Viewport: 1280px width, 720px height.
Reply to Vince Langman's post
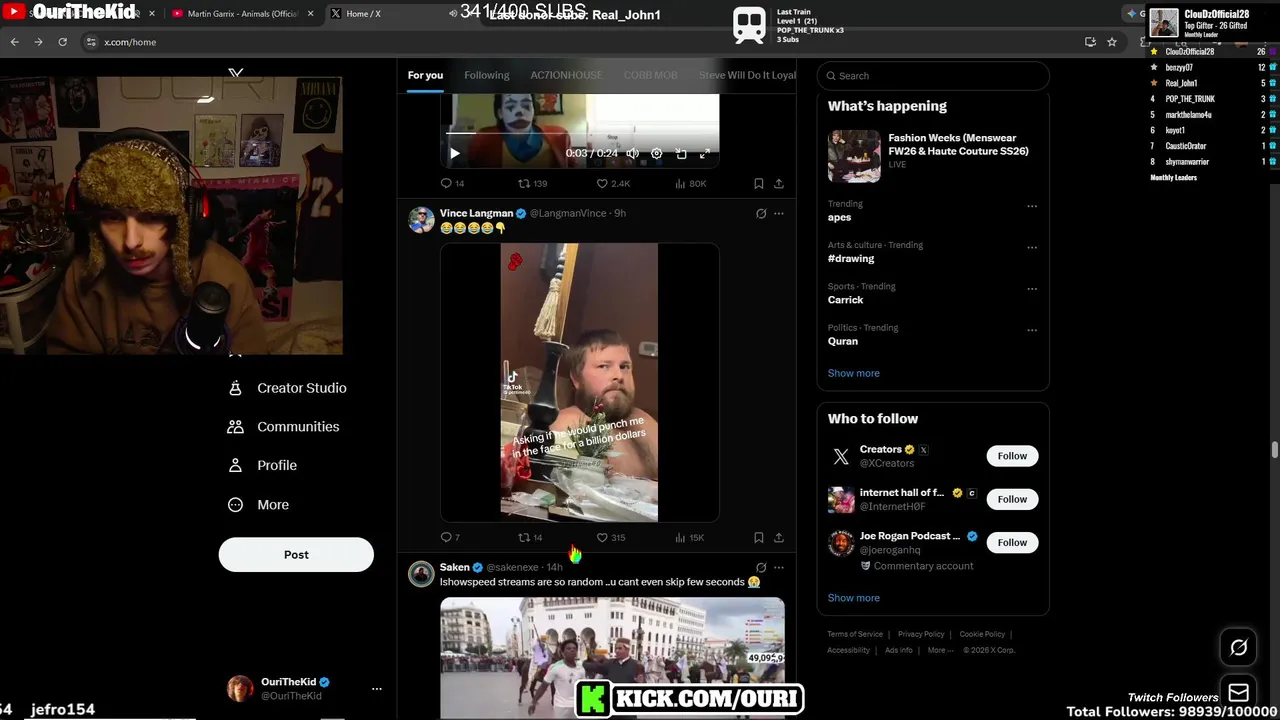tap(450, 538)
